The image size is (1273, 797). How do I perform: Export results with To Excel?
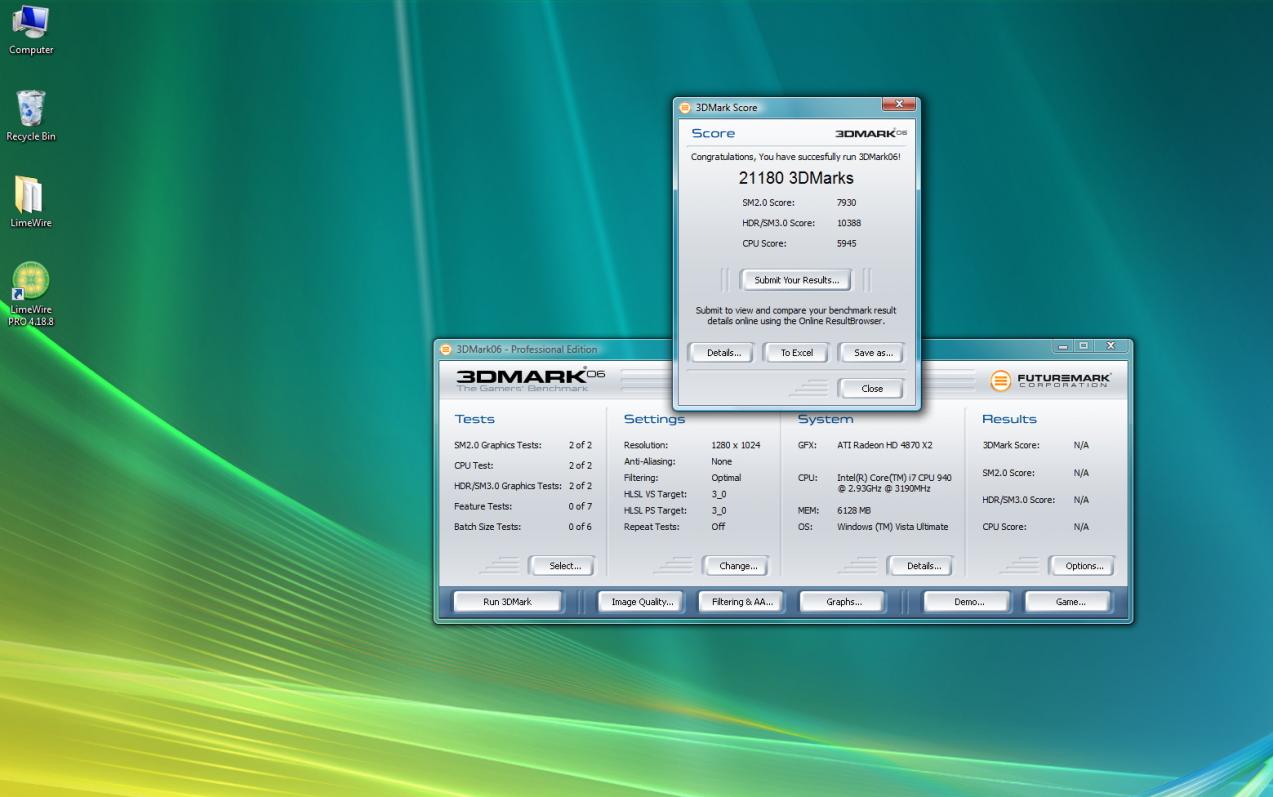pos(797,353)
